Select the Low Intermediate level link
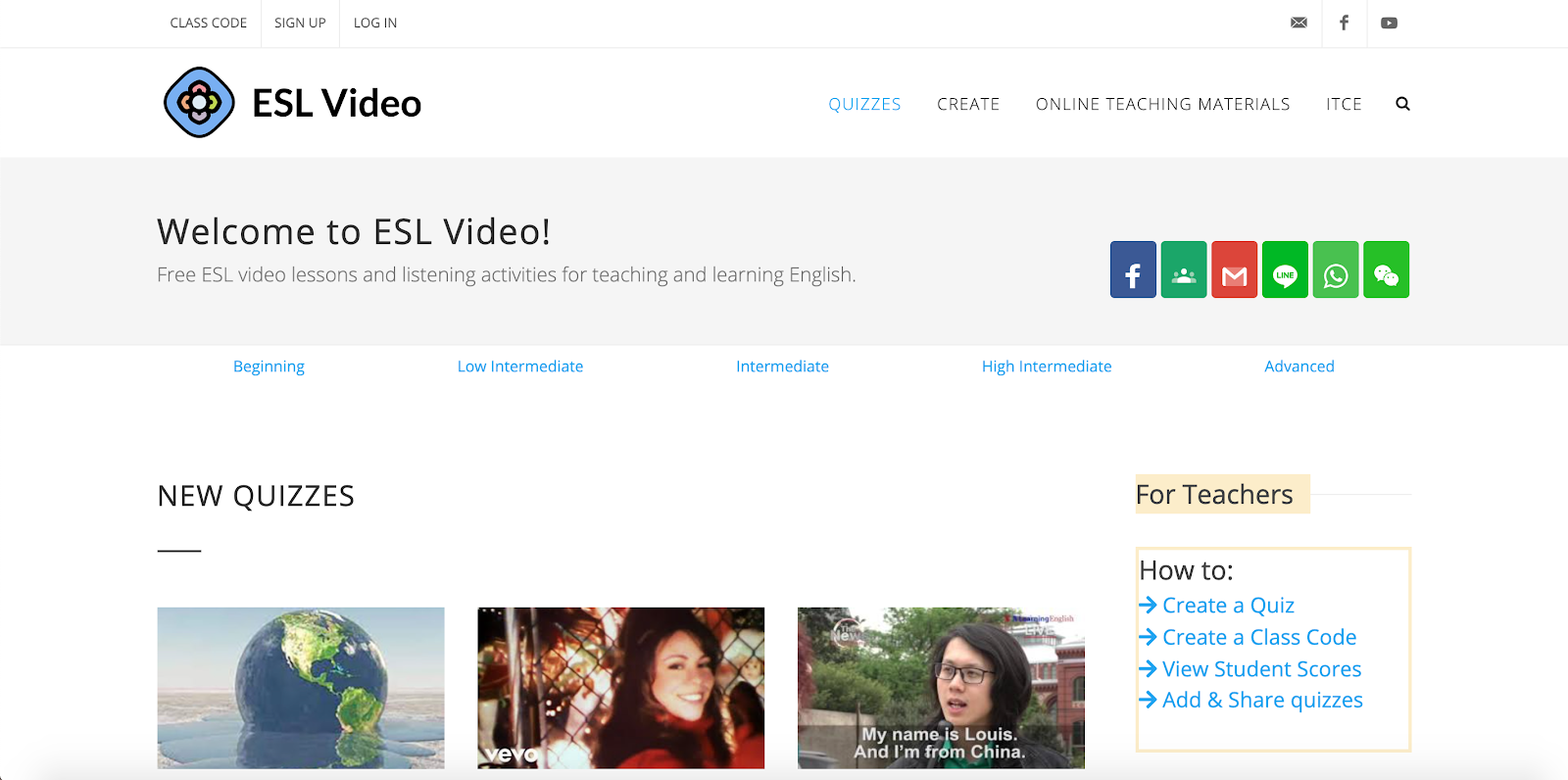 click(520, 366)
